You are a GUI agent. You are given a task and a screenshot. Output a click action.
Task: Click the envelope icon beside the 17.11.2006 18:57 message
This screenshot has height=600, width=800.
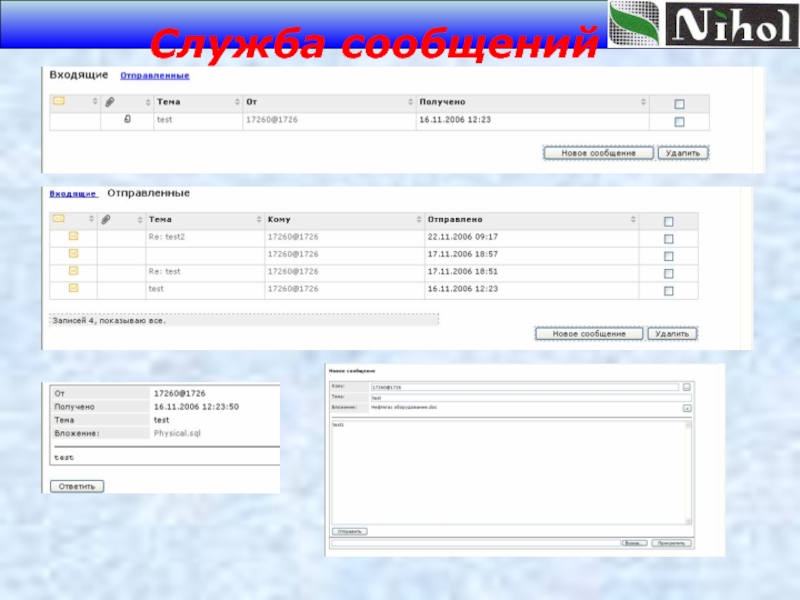[x=73, y=253]
